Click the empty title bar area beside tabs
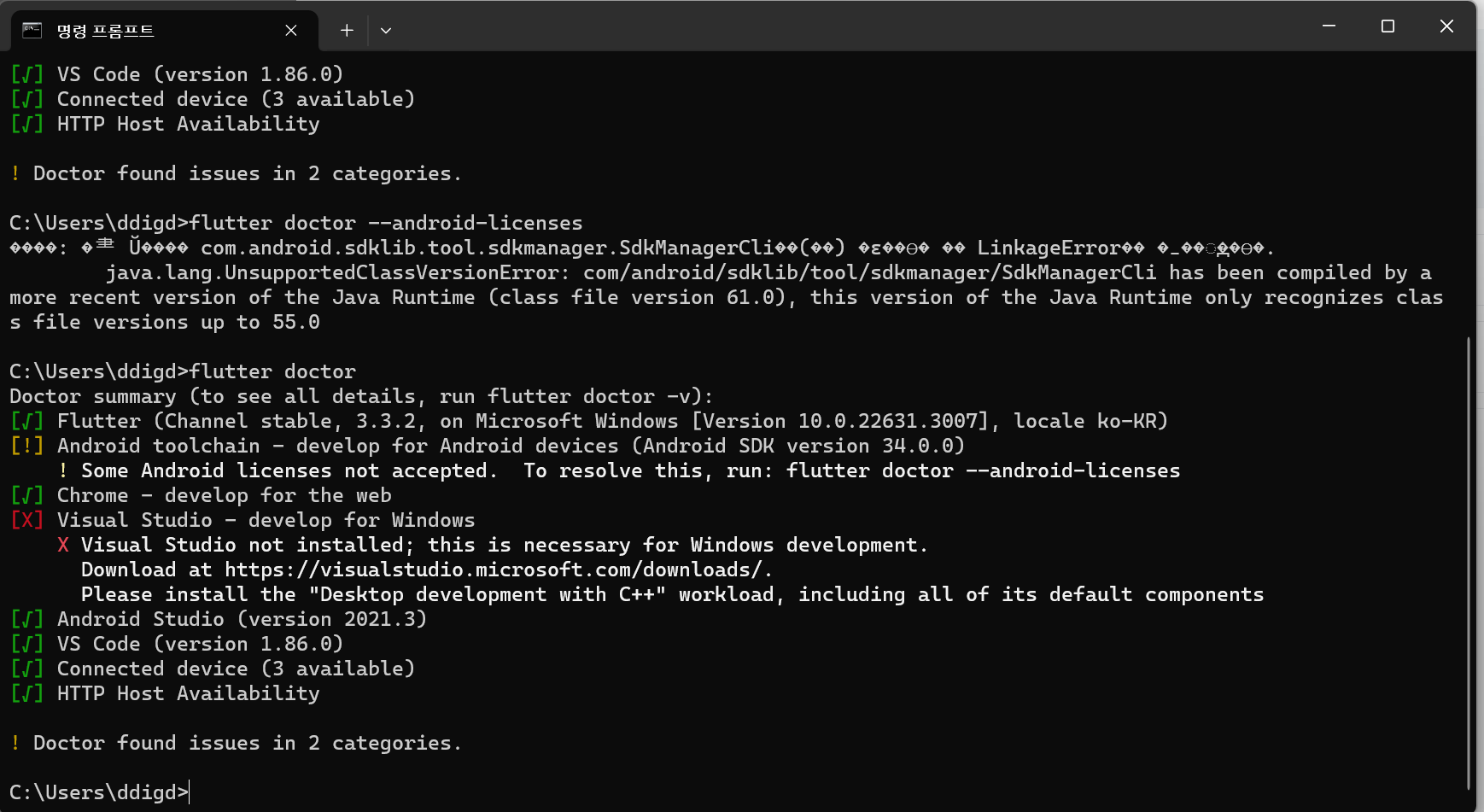 845,26
